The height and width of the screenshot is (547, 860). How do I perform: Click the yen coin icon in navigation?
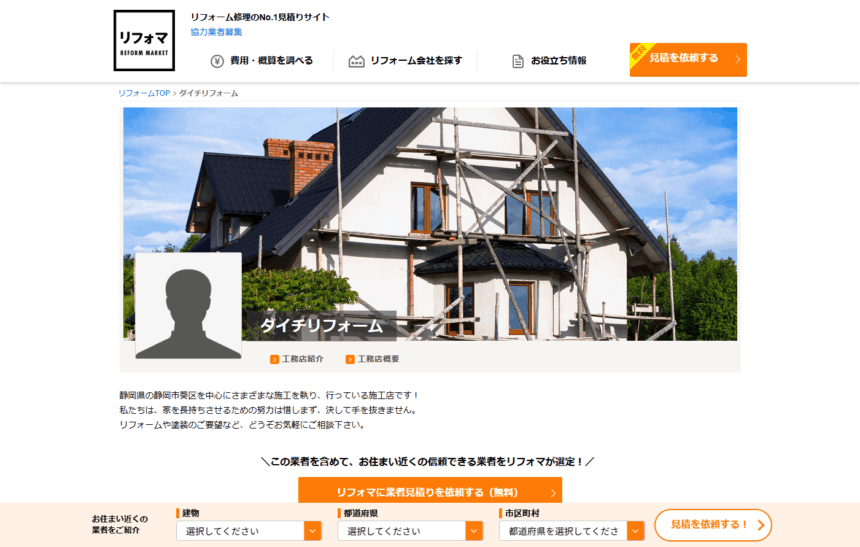[x=217, y=61]
